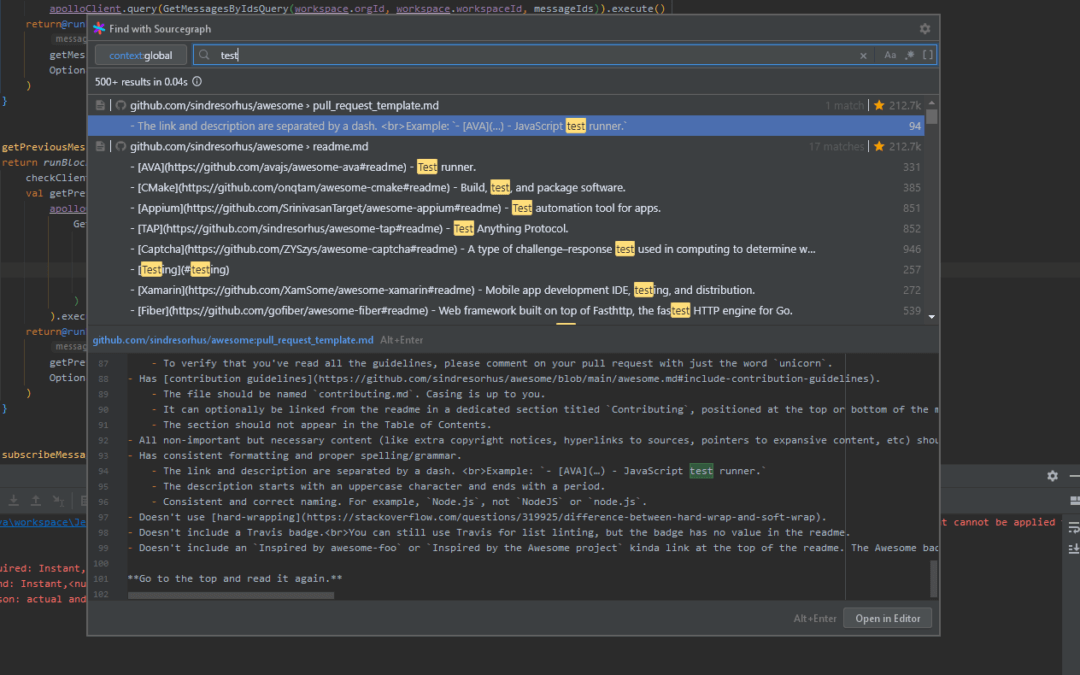
Task: Click preview line about Travis badge
Action: coord(489,532)
